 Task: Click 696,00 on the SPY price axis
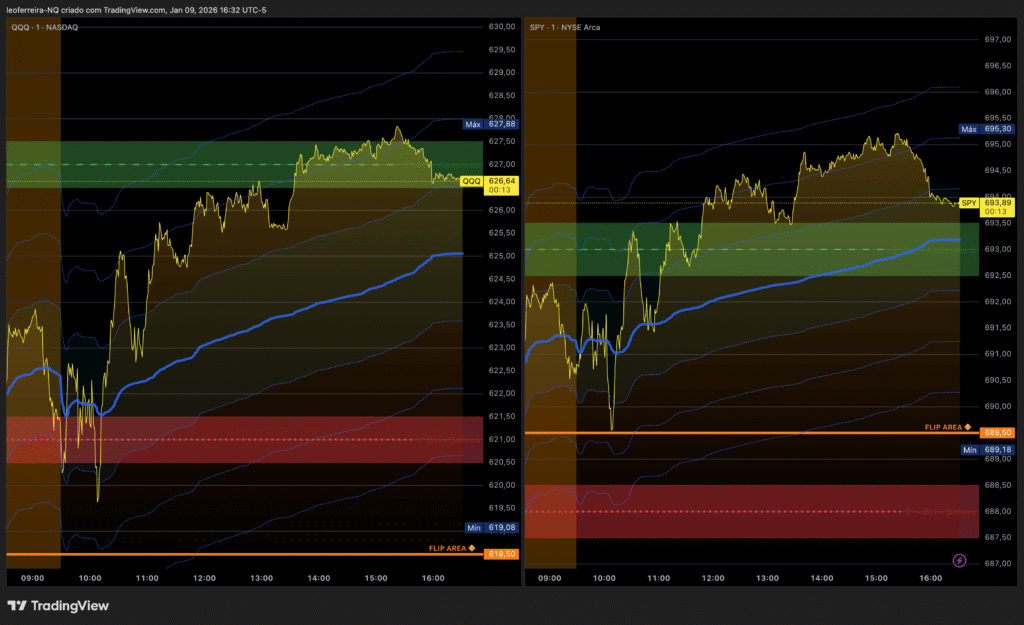click(x=997, y=92)
